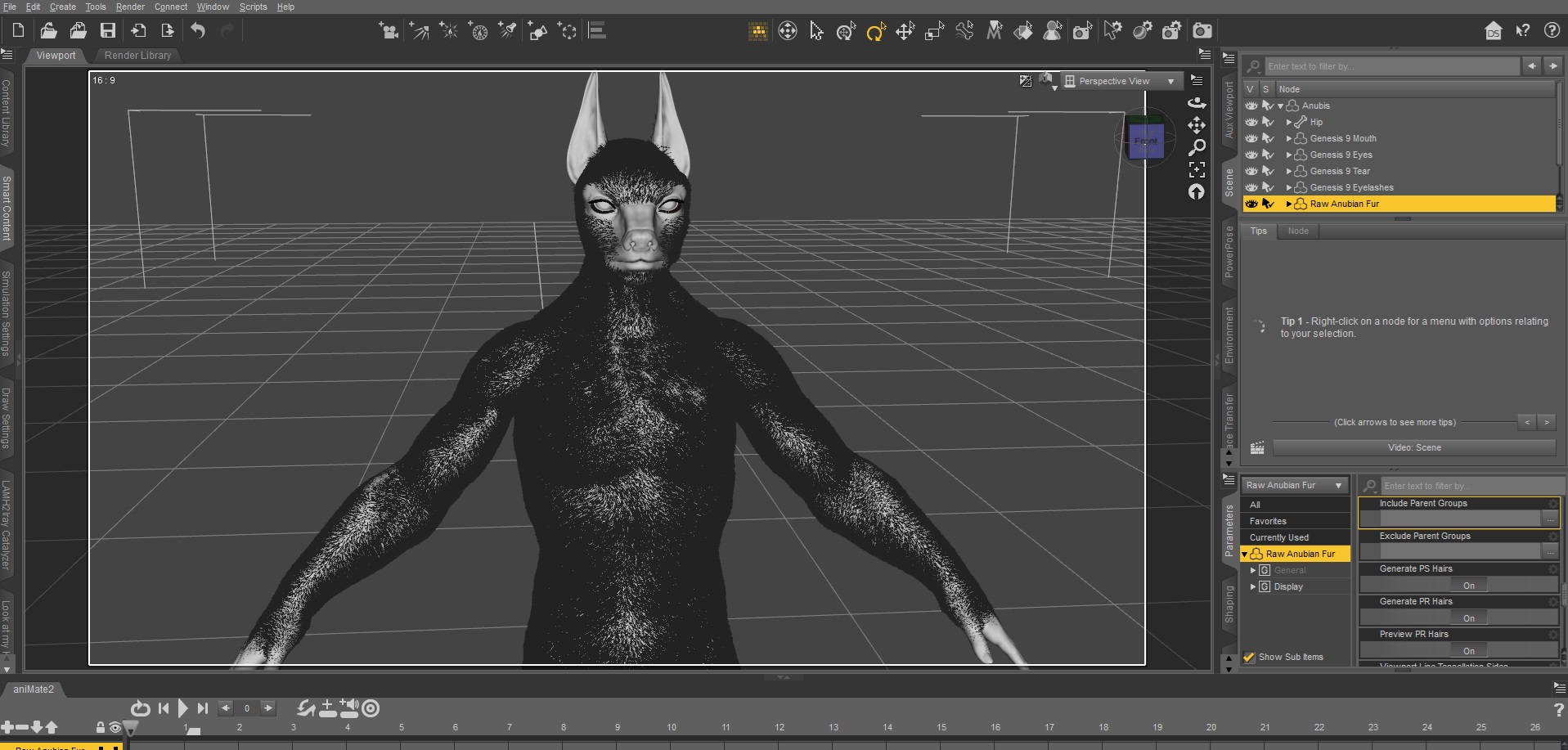This screenshot has width=1568, height=750.
Task: Toggle selectability arrow for Anubis node
Action: tap(1268, 106)
